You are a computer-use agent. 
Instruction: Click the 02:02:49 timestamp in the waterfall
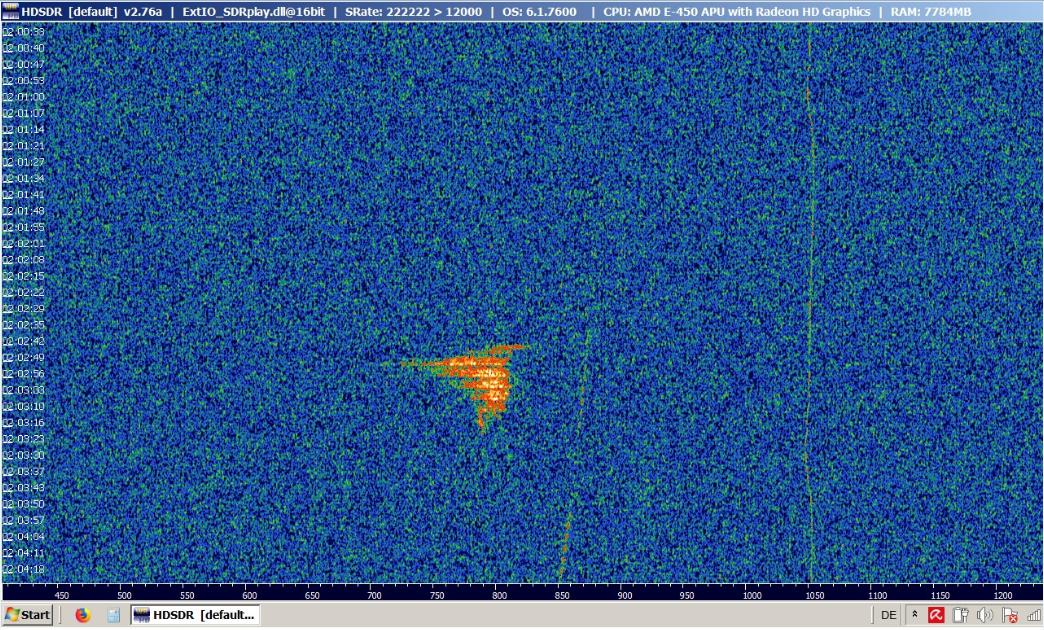point(24,357)
